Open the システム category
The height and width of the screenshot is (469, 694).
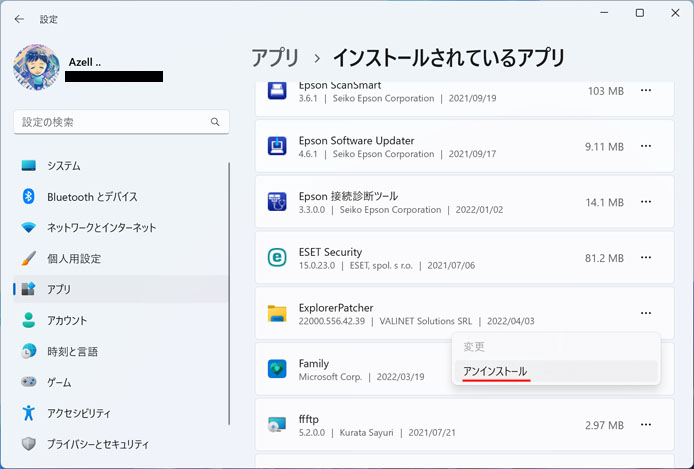tap(120, 166)
